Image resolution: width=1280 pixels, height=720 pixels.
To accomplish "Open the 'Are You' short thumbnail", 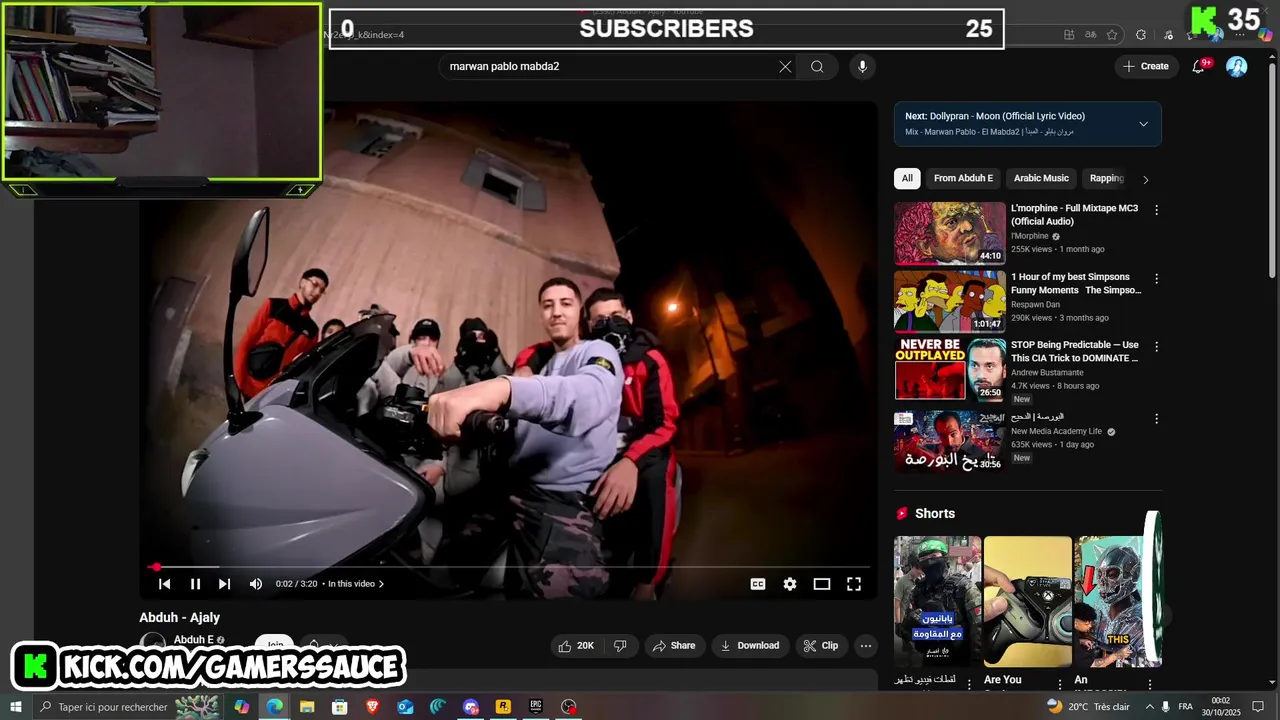I will pos(1028,602).
